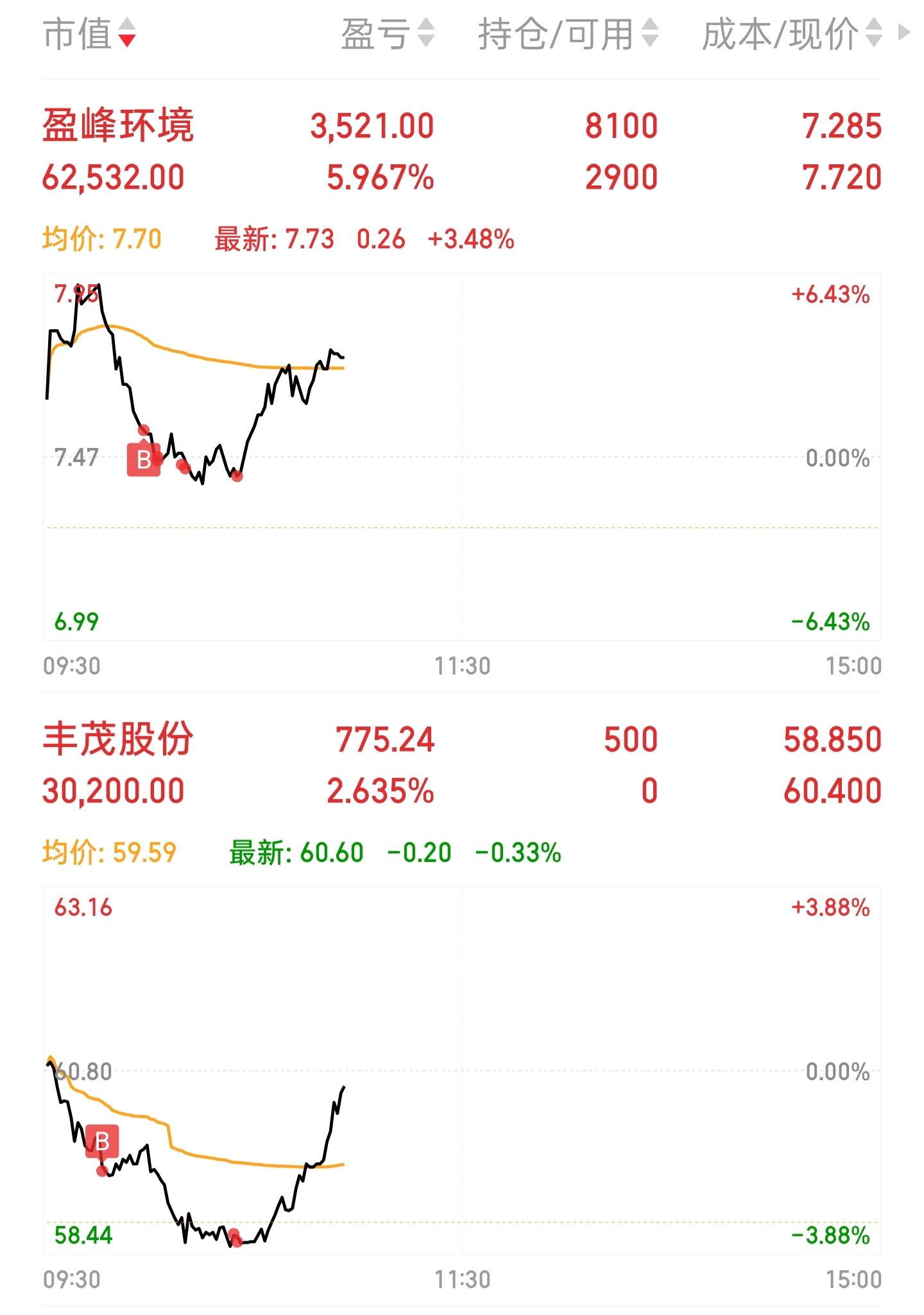Sort holdings by 市值 column arrows
The height and width of the screenshot is (1315, 924).
(127, 33)
